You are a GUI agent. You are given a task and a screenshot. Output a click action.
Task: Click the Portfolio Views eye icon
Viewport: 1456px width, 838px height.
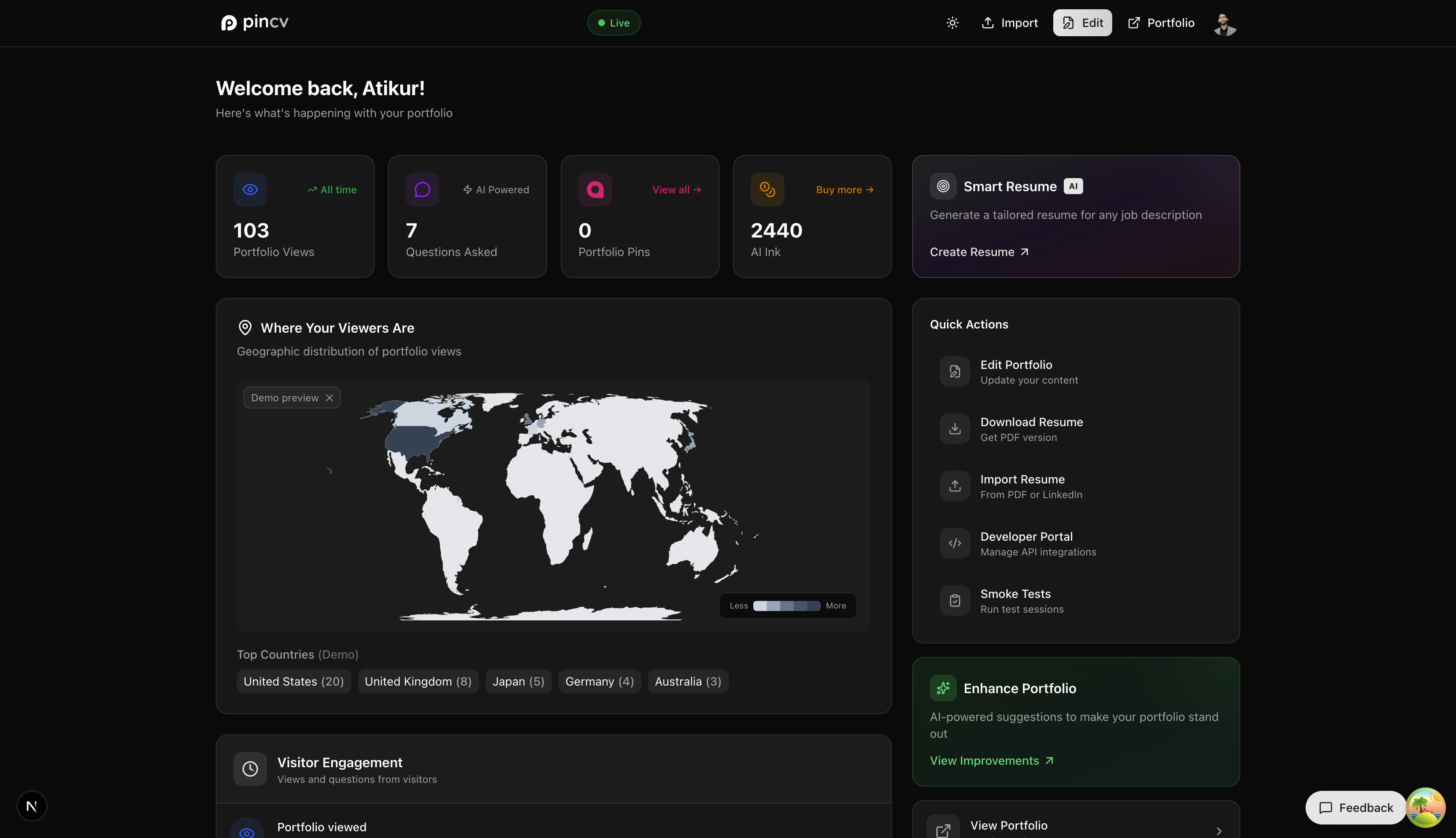click(250, 189)
